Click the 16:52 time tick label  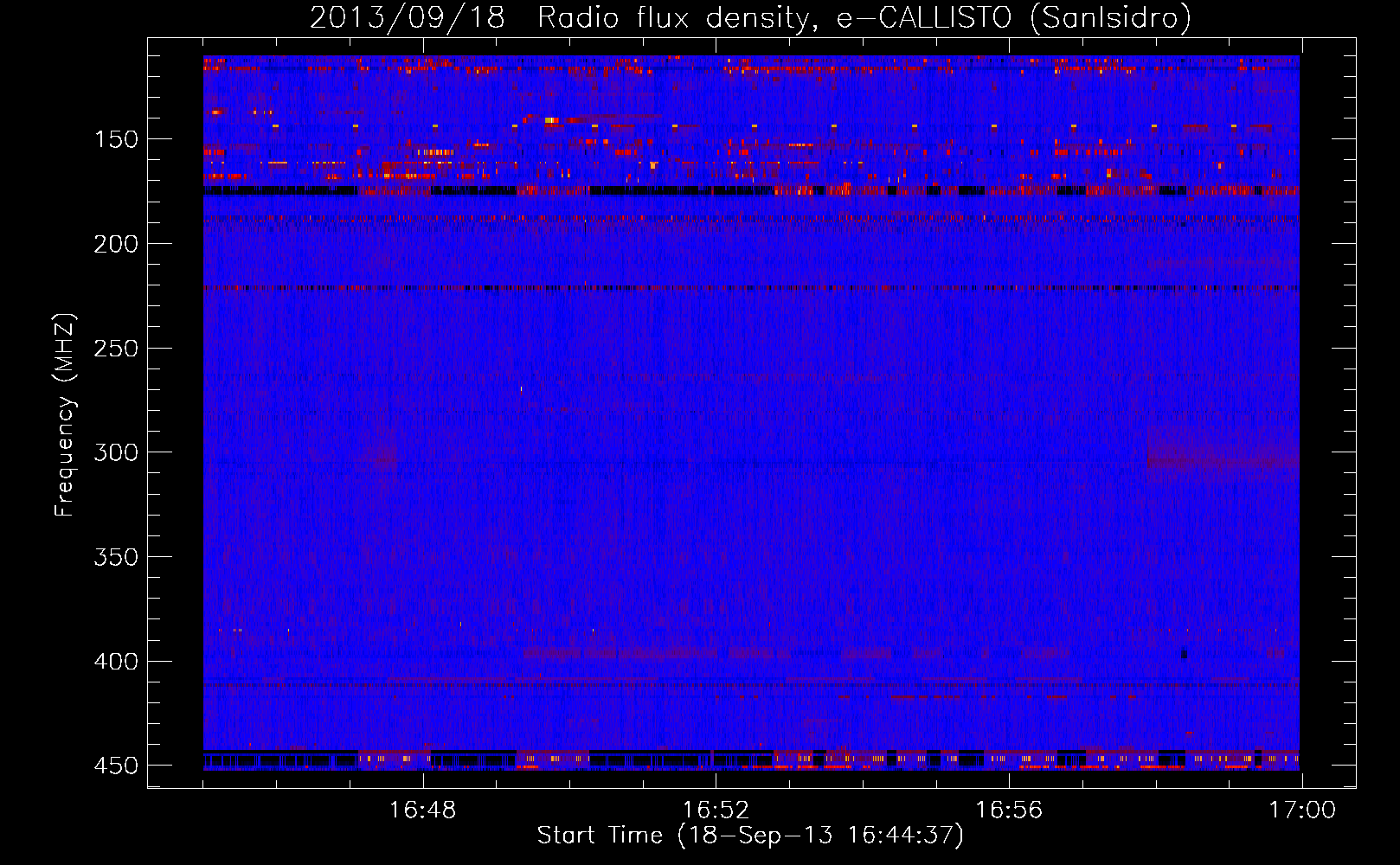pos(716,811)
